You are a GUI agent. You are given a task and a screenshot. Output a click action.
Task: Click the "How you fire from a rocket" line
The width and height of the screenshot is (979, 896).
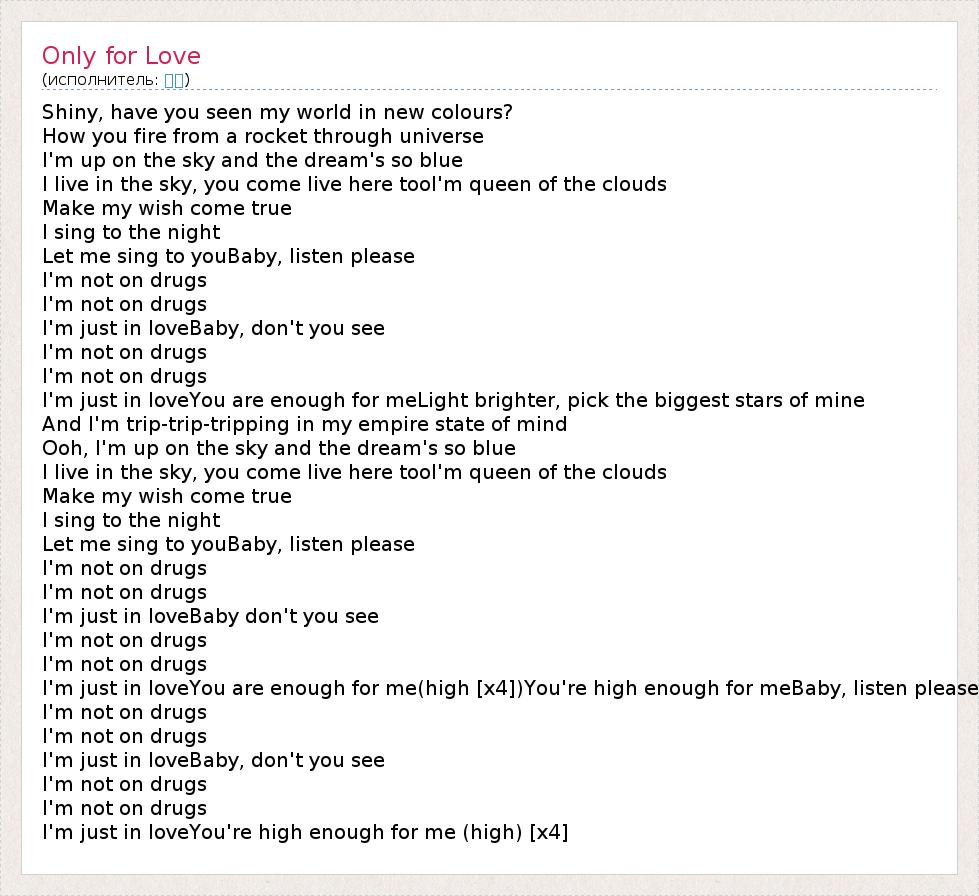263,136
